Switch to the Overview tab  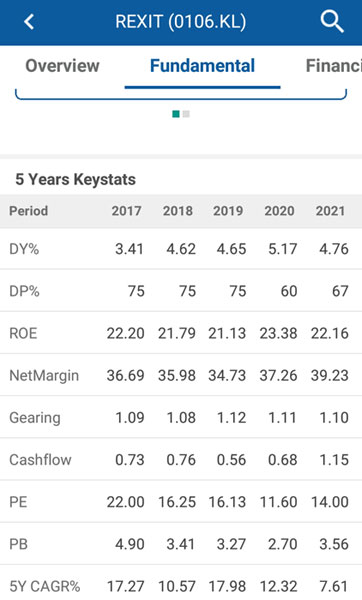click(62, 66)
